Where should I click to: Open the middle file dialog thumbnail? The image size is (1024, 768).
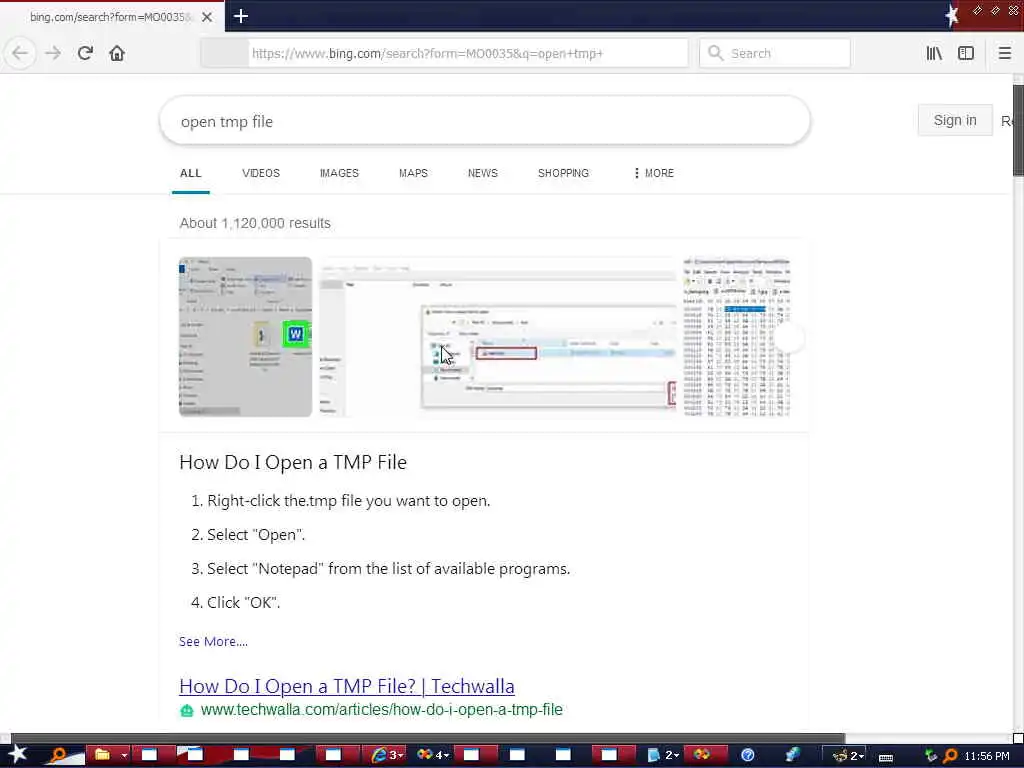[498, 336]
